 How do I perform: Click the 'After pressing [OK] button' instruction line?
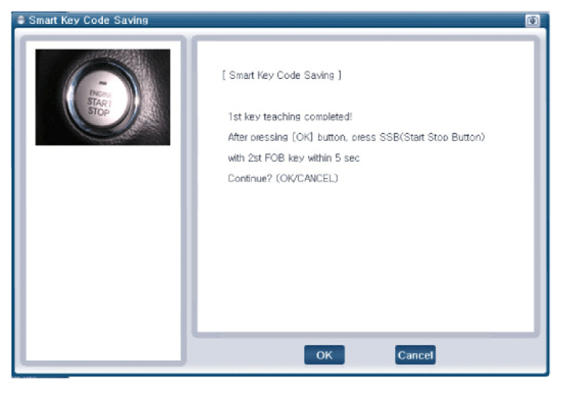click(356, 137)
